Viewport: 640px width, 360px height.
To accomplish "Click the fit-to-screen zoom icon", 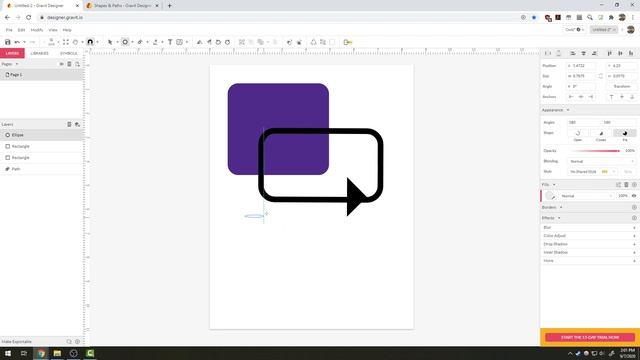I will click(66, 42).
